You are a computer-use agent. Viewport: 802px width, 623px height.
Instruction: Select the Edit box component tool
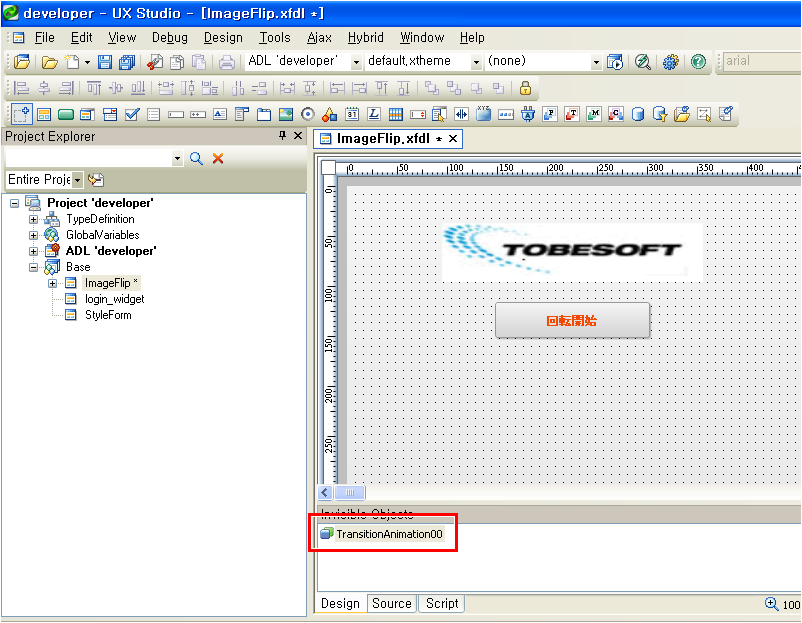click(175, 115)
